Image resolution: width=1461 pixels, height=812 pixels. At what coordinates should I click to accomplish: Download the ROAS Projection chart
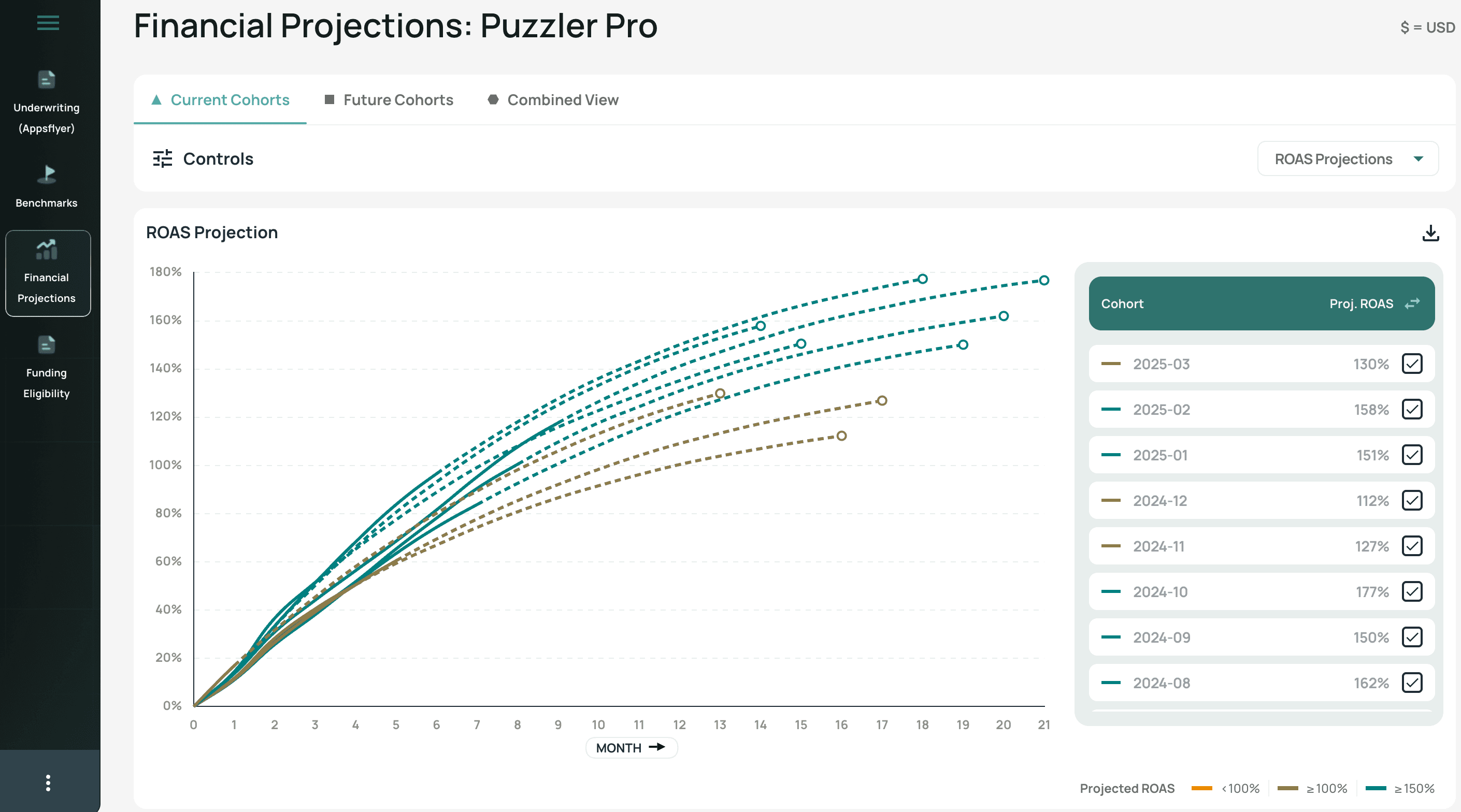(x=1430, y=233)
